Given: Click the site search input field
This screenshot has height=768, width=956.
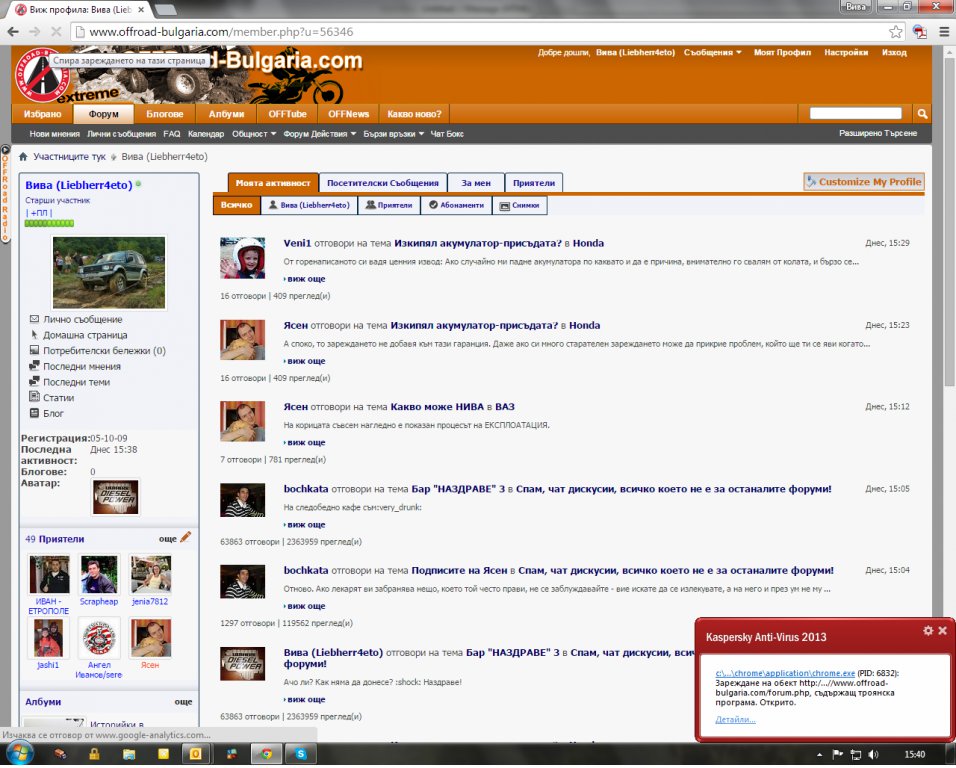Looking at the screenshot, I should pyautogui.click(x=855, y=113).
